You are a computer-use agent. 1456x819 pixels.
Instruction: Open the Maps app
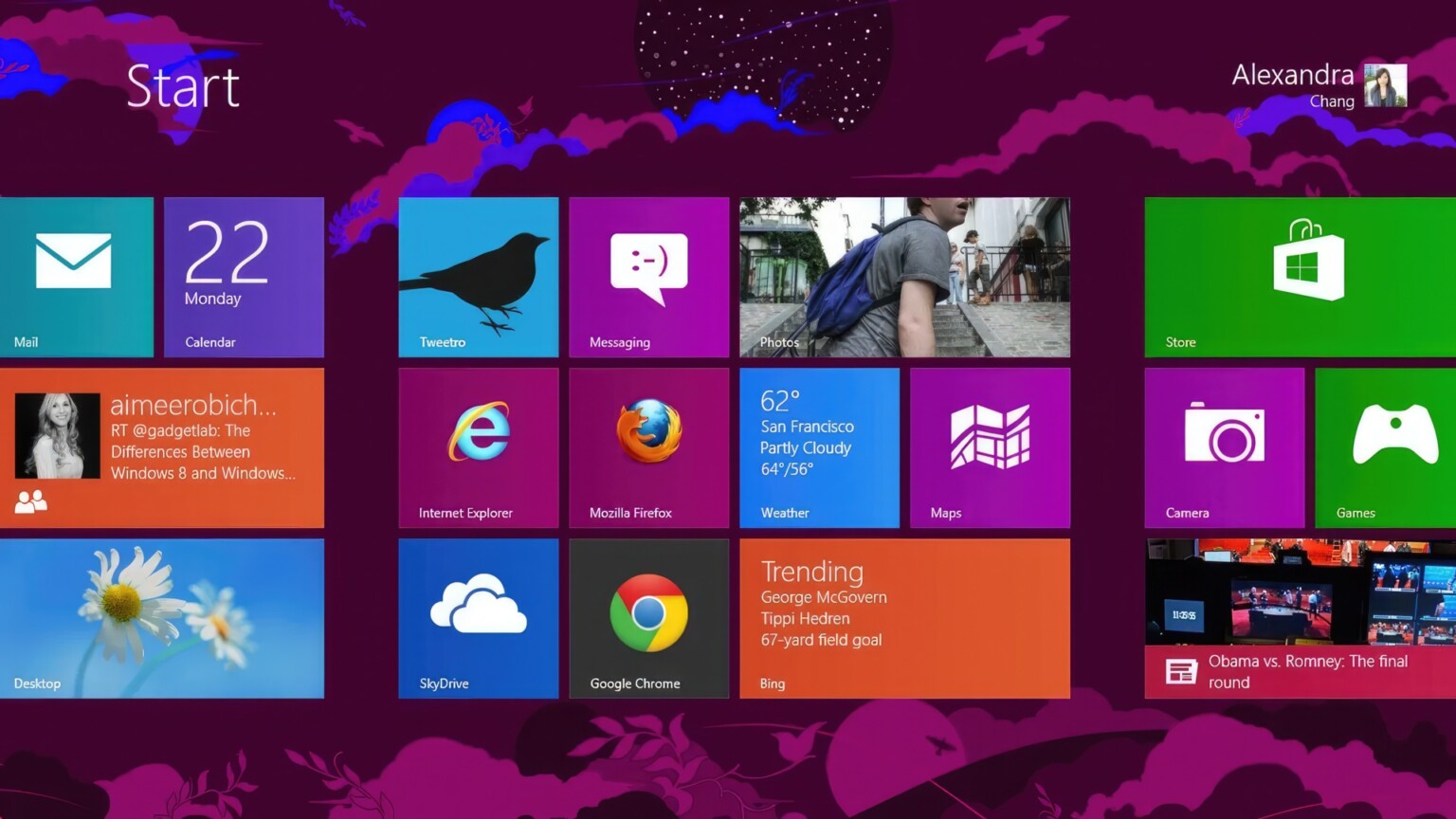point(990,446)
